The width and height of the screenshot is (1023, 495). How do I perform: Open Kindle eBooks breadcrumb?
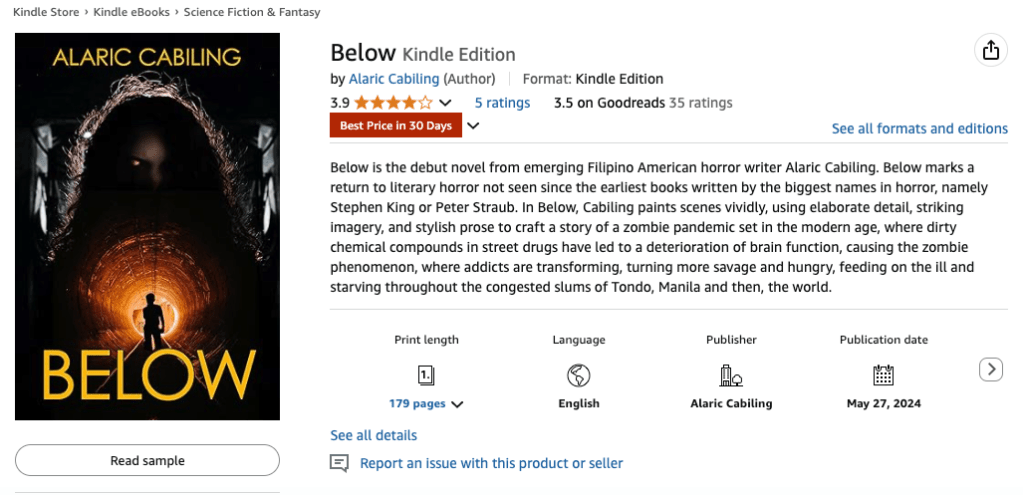(x=132, y=12)
